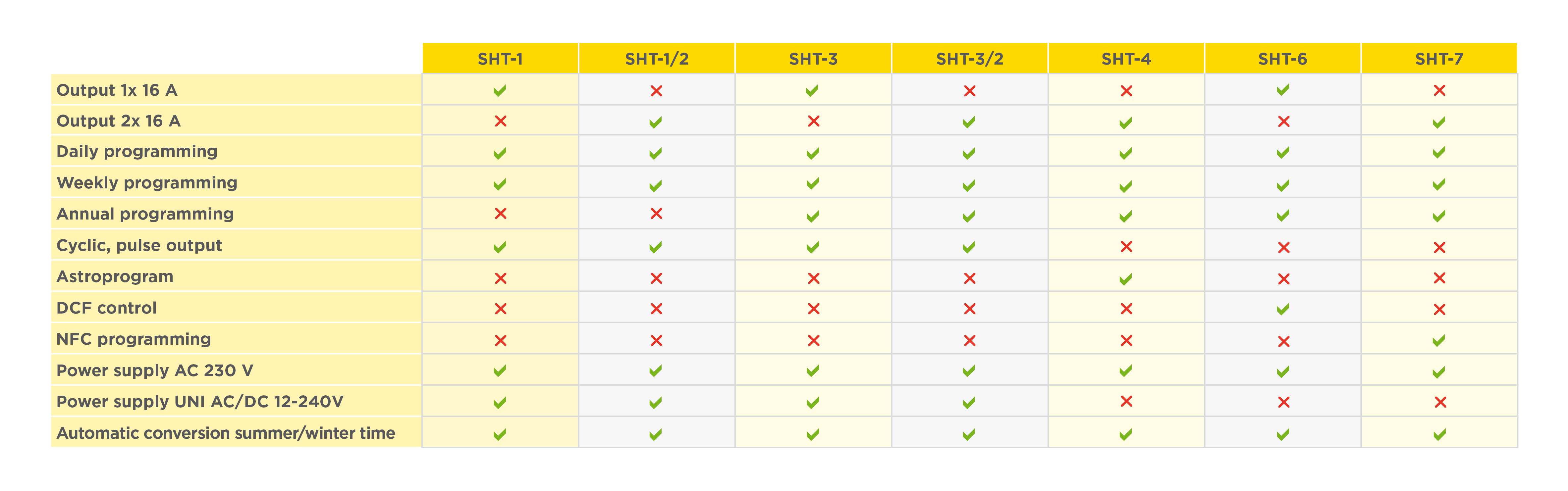
Task: Click red cross for SHT-7 Power supply UNI
Action: click(1440, 402)
